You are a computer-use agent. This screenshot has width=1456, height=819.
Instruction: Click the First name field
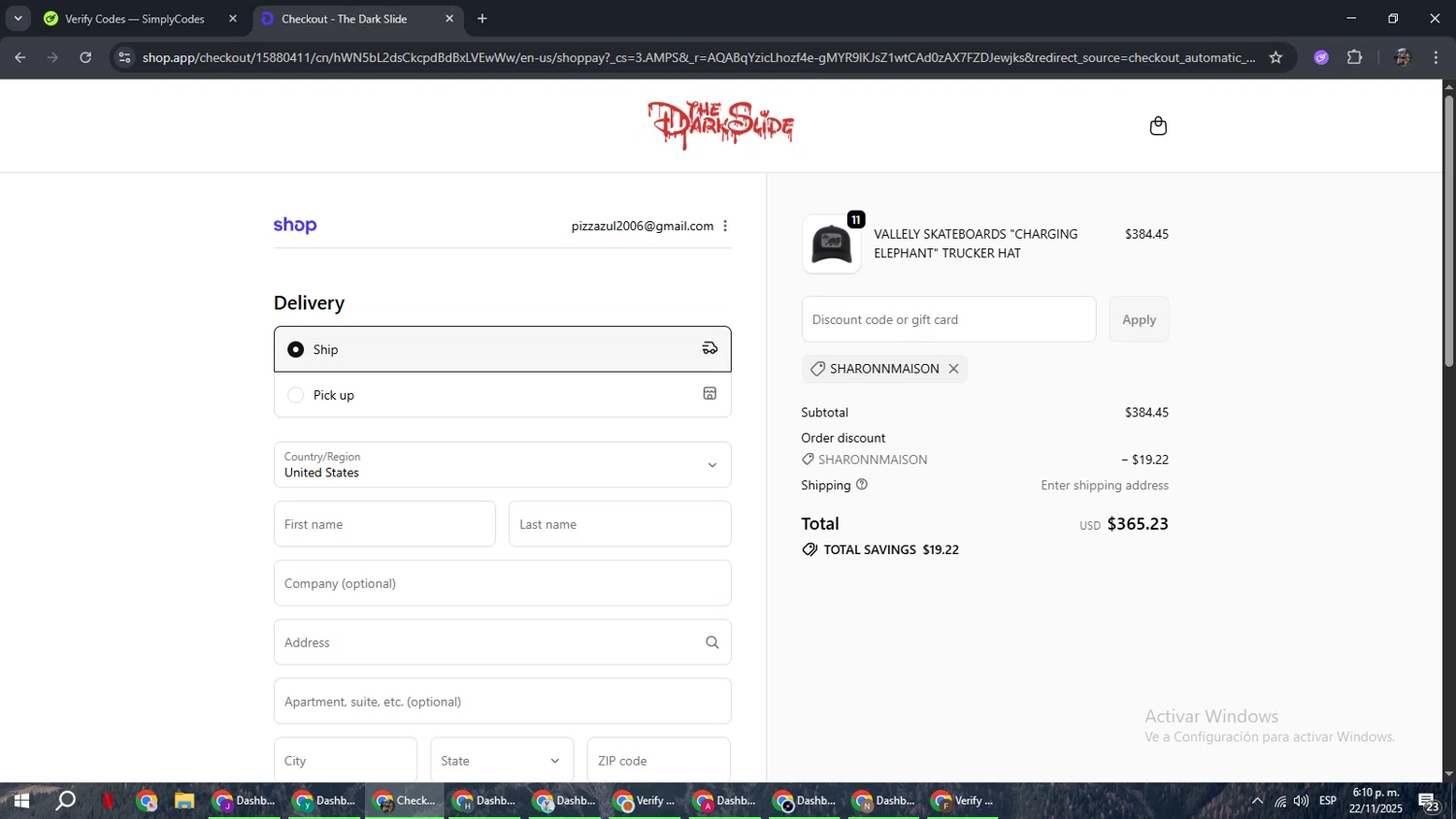coord(384,524)
